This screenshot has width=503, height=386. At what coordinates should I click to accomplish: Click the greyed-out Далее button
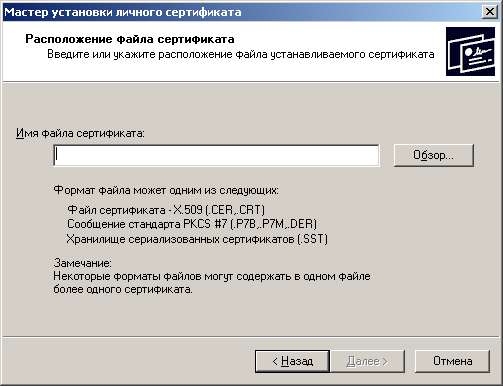[367, 361]
